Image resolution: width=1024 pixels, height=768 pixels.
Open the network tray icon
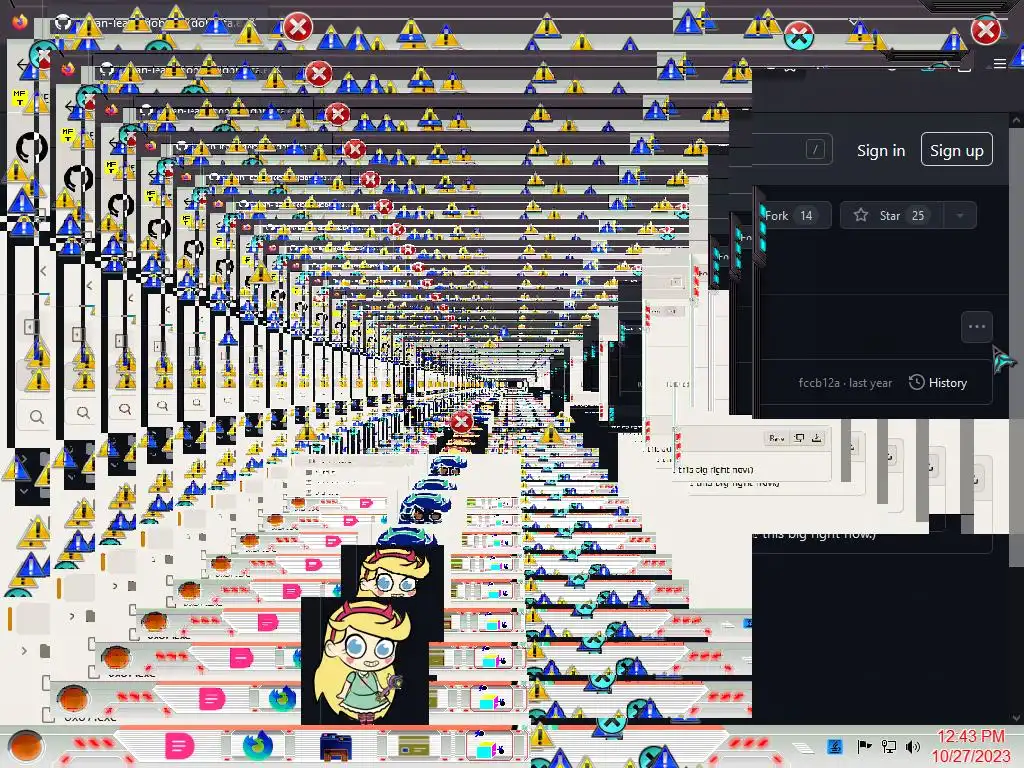pos(888,746)
